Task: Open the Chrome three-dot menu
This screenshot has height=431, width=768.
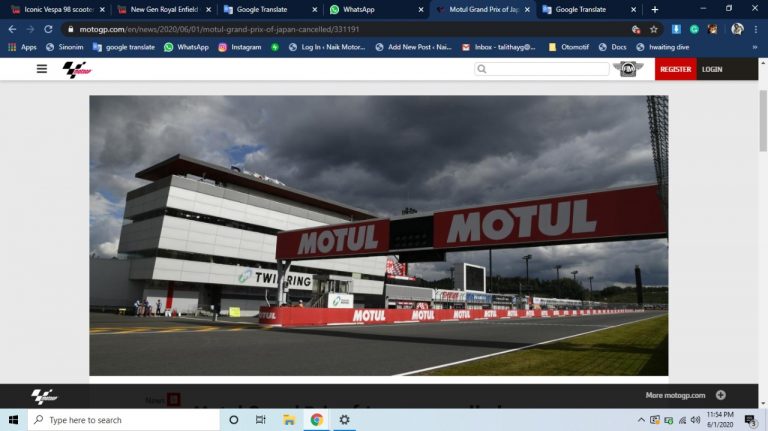Action: click(x=755, y=29)
